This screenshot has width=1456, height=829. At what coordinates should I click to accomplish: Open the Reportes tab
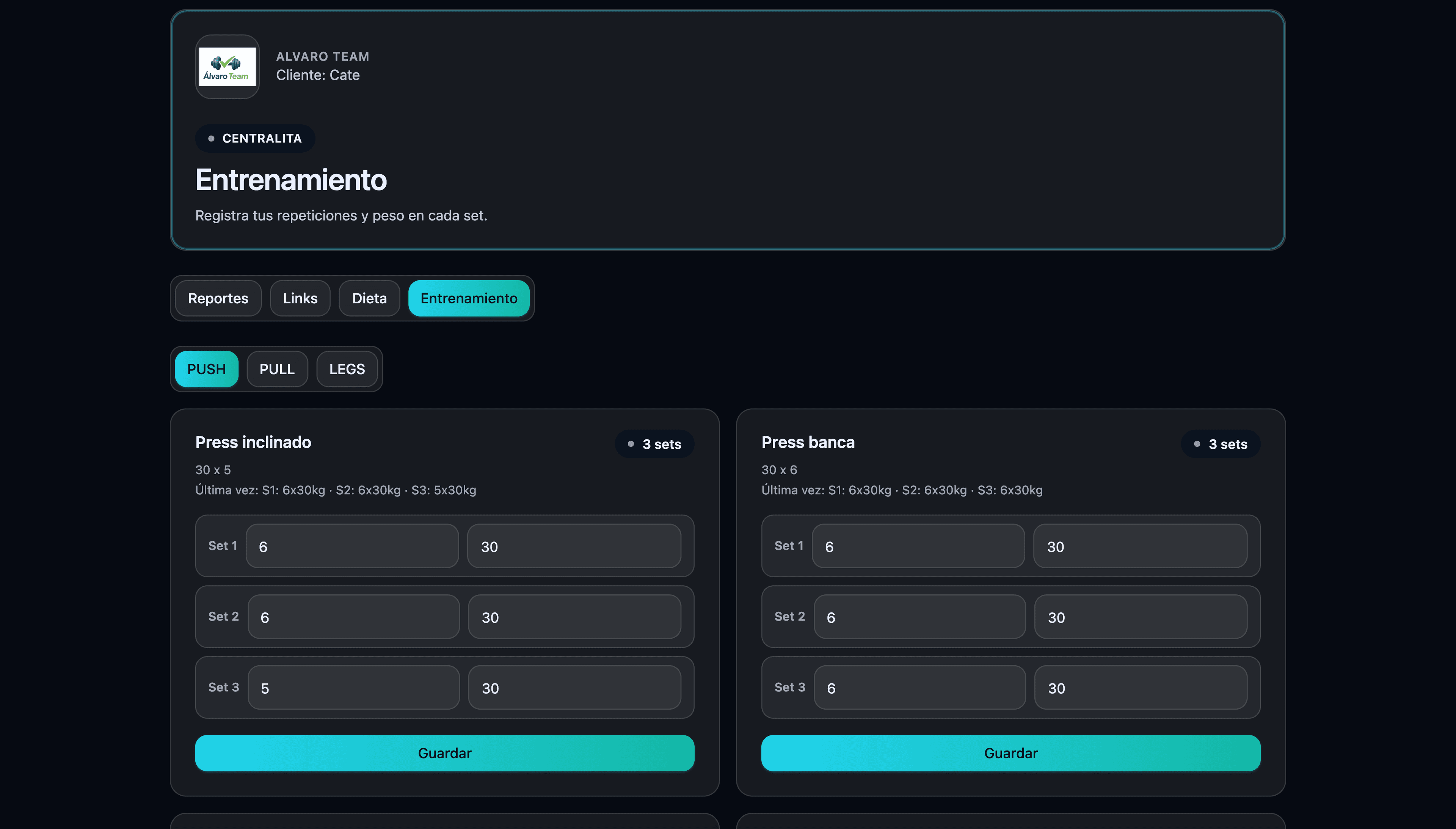[218, 298]
